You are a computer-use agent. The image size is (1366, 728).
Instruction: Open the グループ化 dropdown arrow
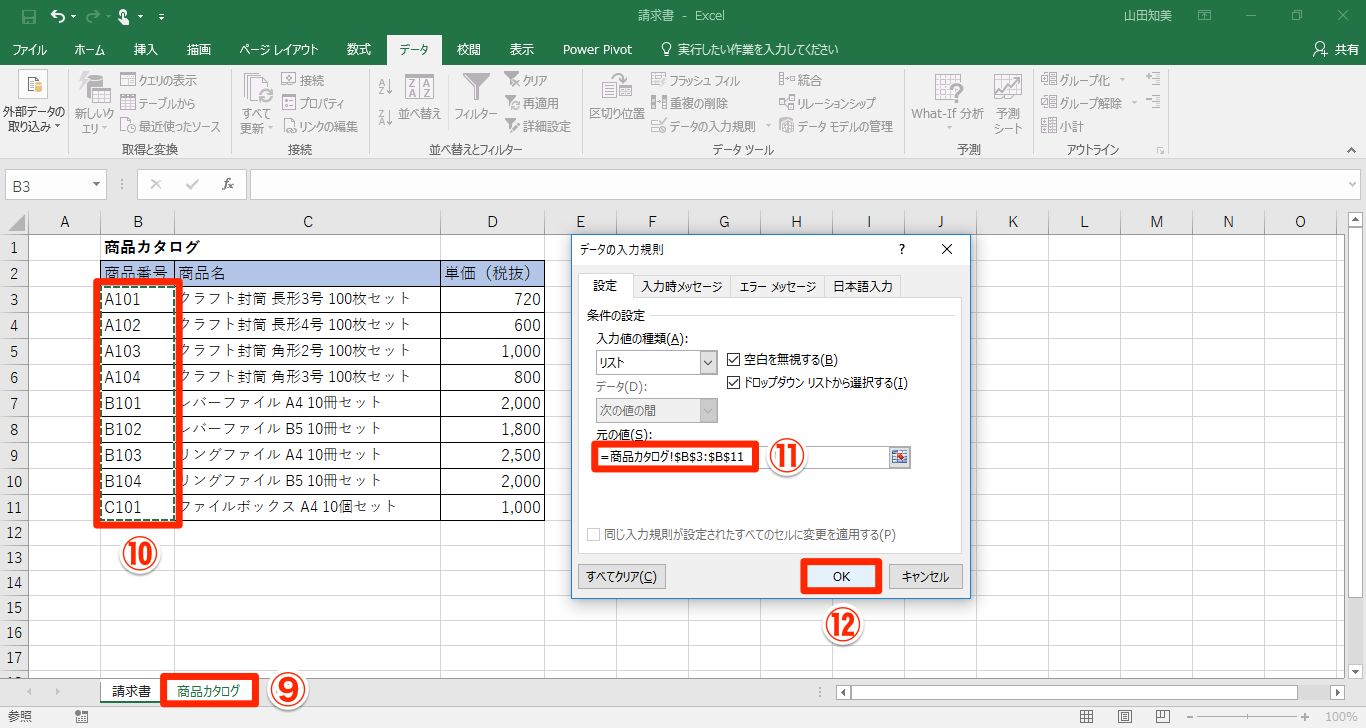(1122, 80)
